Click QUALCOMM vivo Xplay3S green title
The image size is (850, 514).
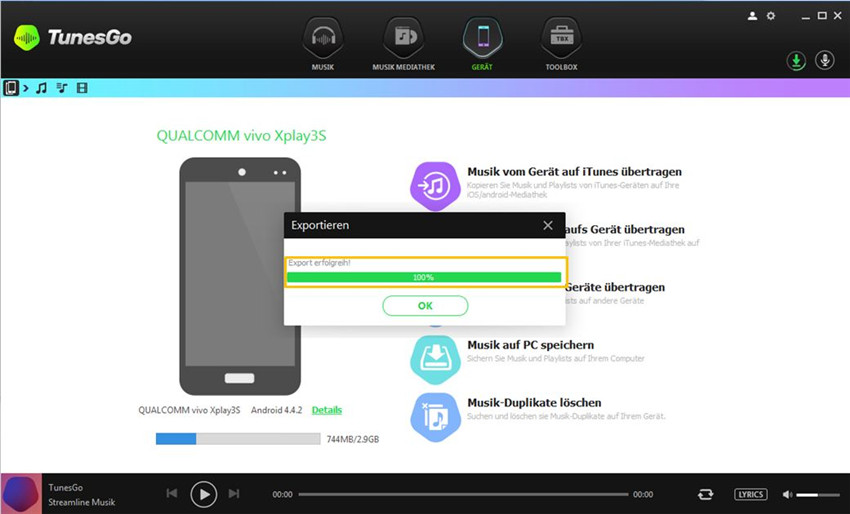241,136
